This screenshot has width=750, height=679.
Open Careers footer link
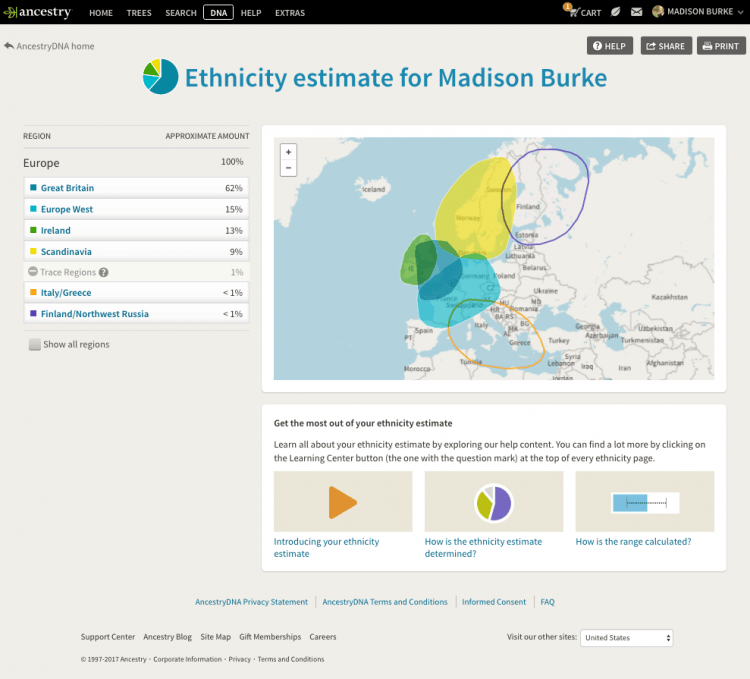[x=322, y=637]
